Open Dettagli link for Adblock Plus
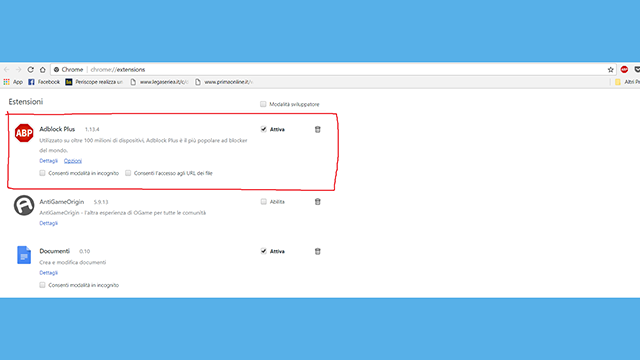 (49, 161)
